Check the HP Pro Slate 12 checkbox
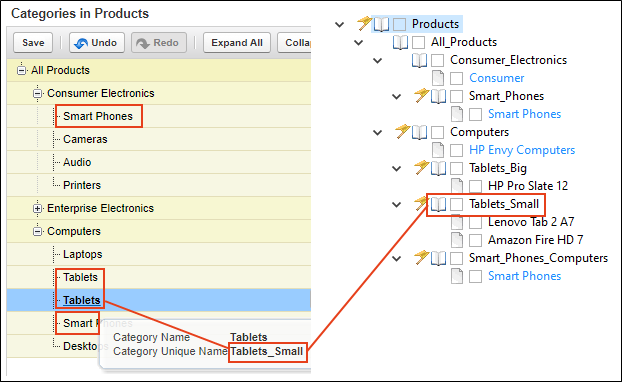The height and width of the screenshot is (382, 622). tap(476, 186)
